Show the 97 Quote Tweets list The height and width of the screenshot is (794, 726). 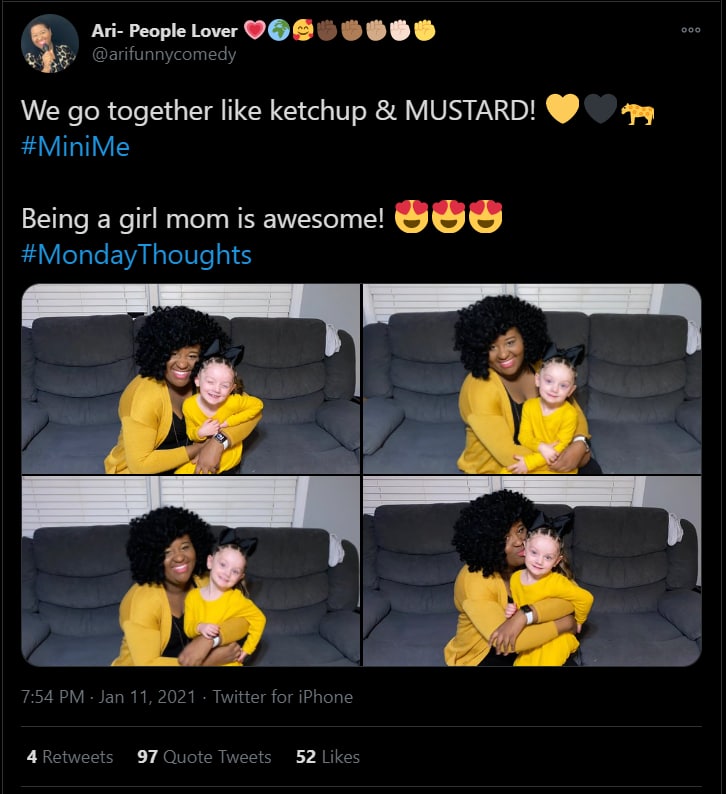(204, 757)
